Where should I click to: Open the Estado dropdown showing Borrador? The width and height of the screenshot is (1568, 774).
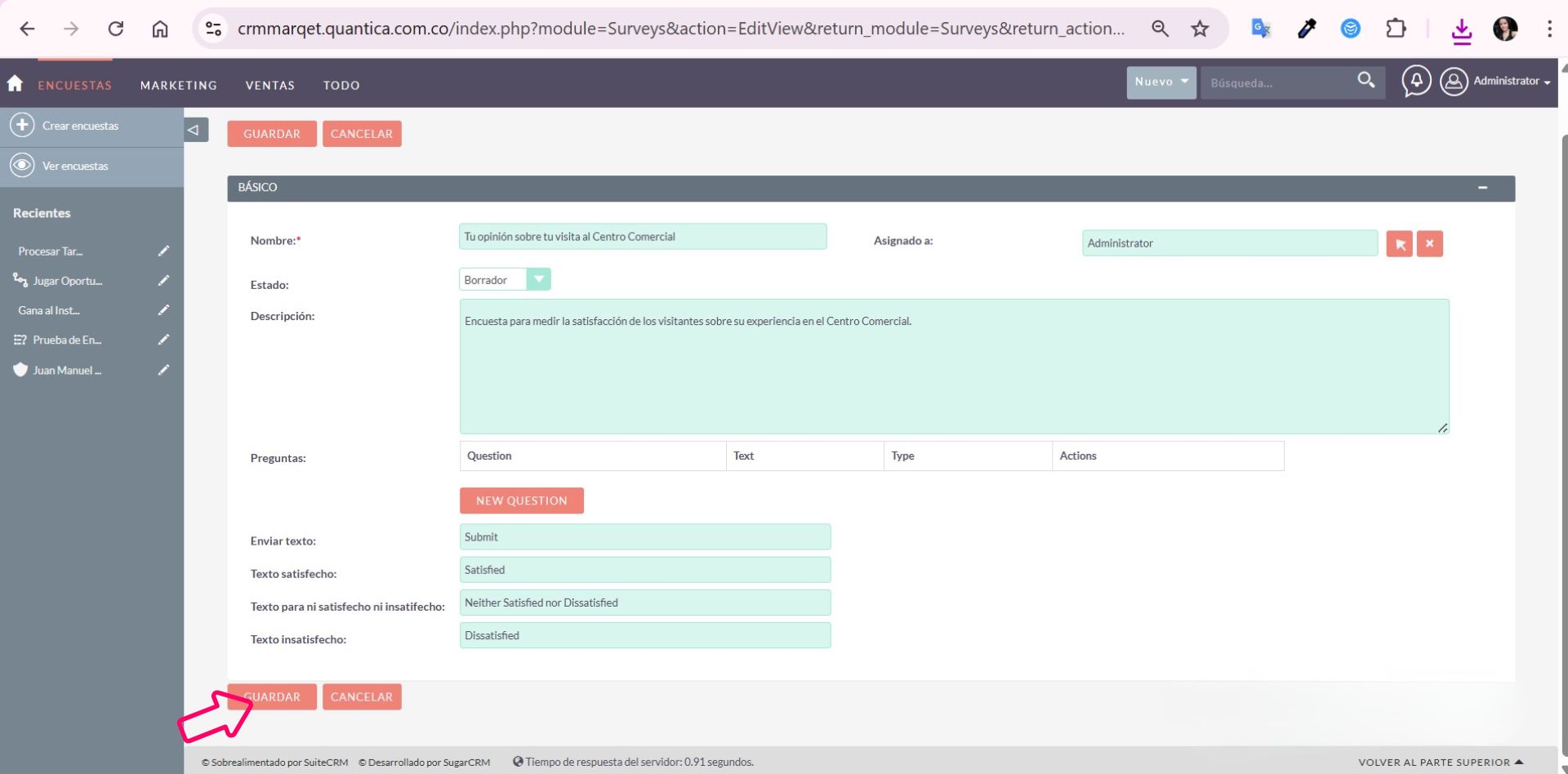tap(505, 280)
